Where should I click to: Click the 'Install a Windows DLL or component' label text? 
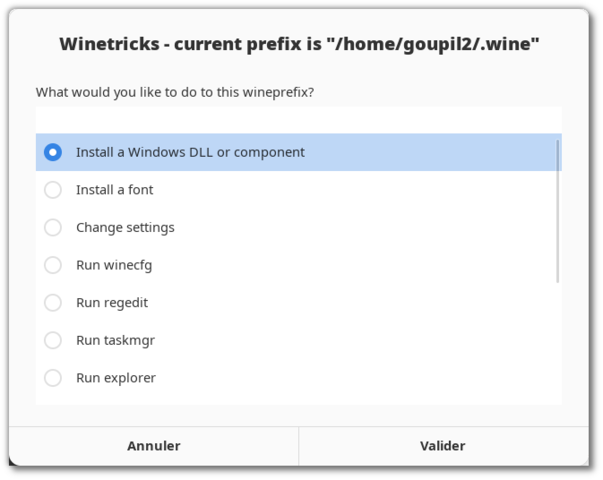pyautogui.click(x=190, y=152)
